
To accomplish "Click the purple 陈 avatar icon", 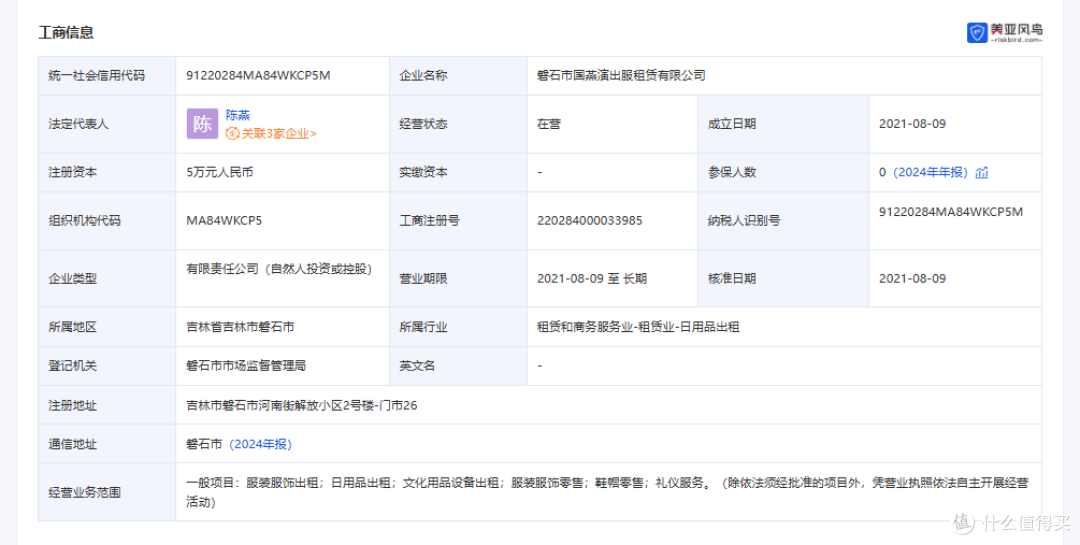I will [x=202, y=124].
